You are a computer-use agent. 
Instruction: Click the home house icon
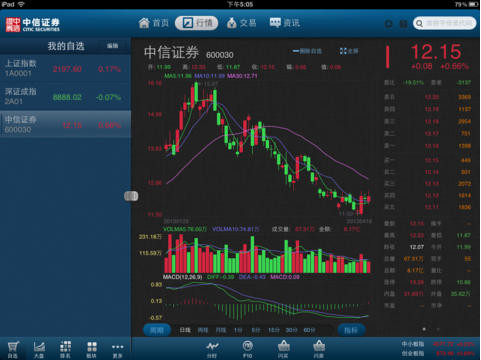pos(144,23)
